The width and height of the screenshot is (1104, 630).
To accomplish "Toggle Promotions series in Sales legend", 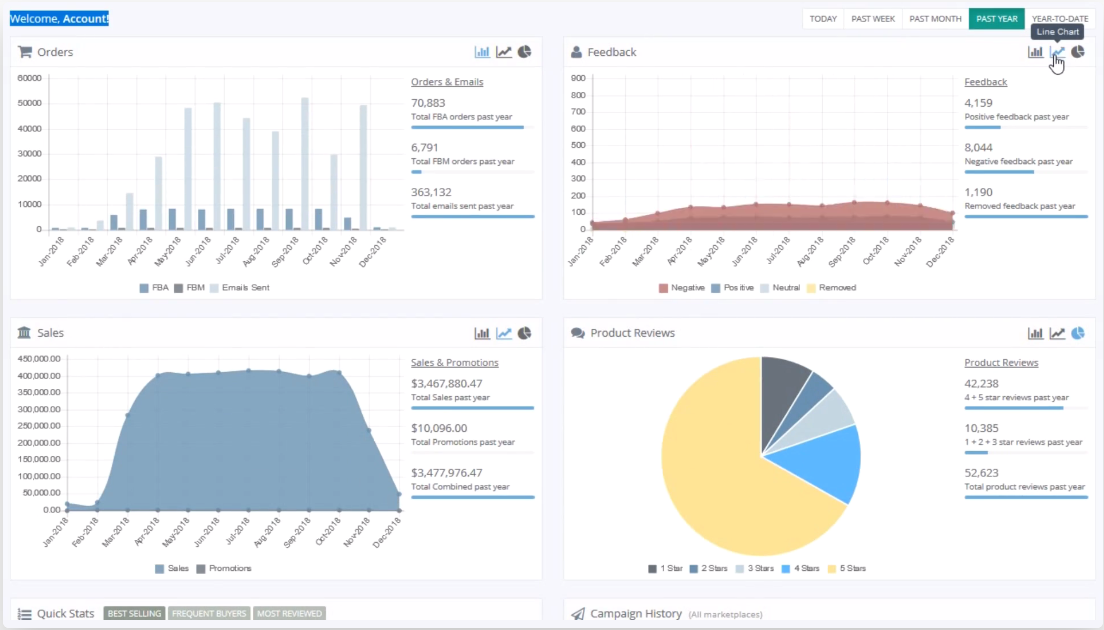I will tap(224, 569).
